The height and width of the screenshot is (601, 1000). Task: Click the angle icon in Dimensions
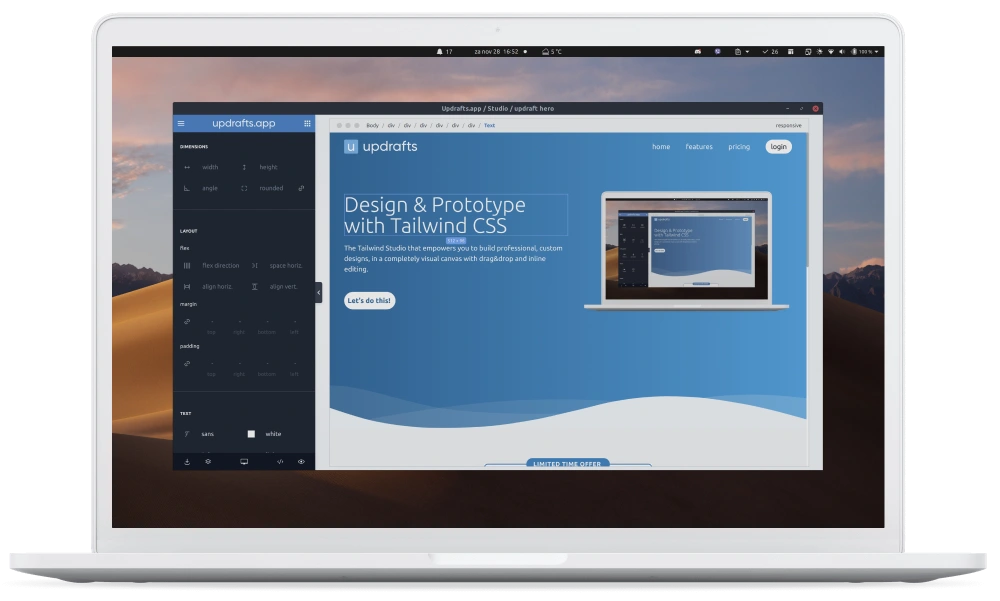[x=187, y=188]
